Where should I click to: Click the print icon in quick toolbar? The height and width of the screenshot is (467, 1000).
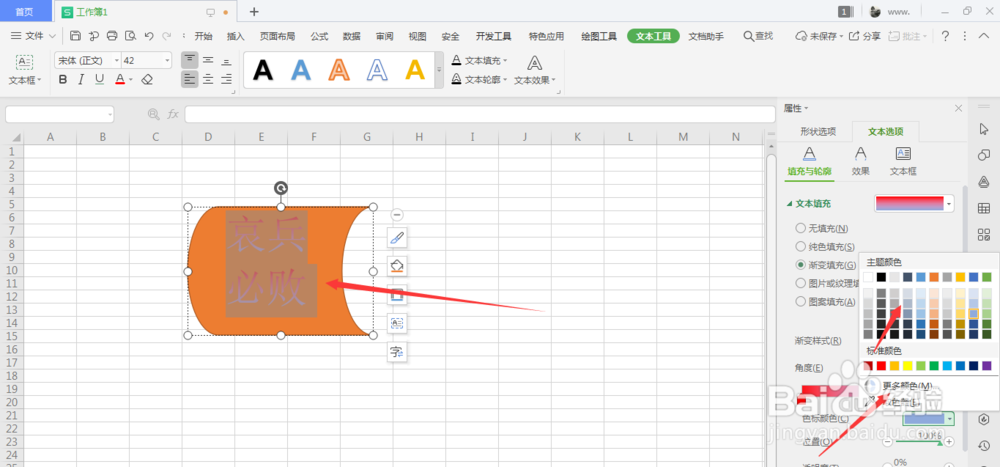(x=112, y=36)
